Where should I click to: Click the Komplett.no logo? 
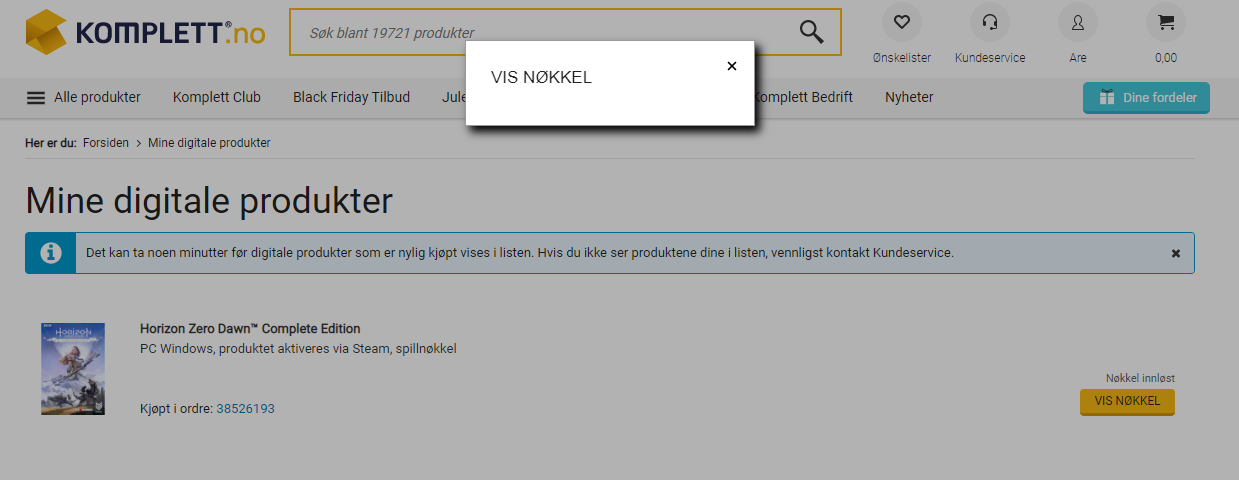(x=145, y=32)
